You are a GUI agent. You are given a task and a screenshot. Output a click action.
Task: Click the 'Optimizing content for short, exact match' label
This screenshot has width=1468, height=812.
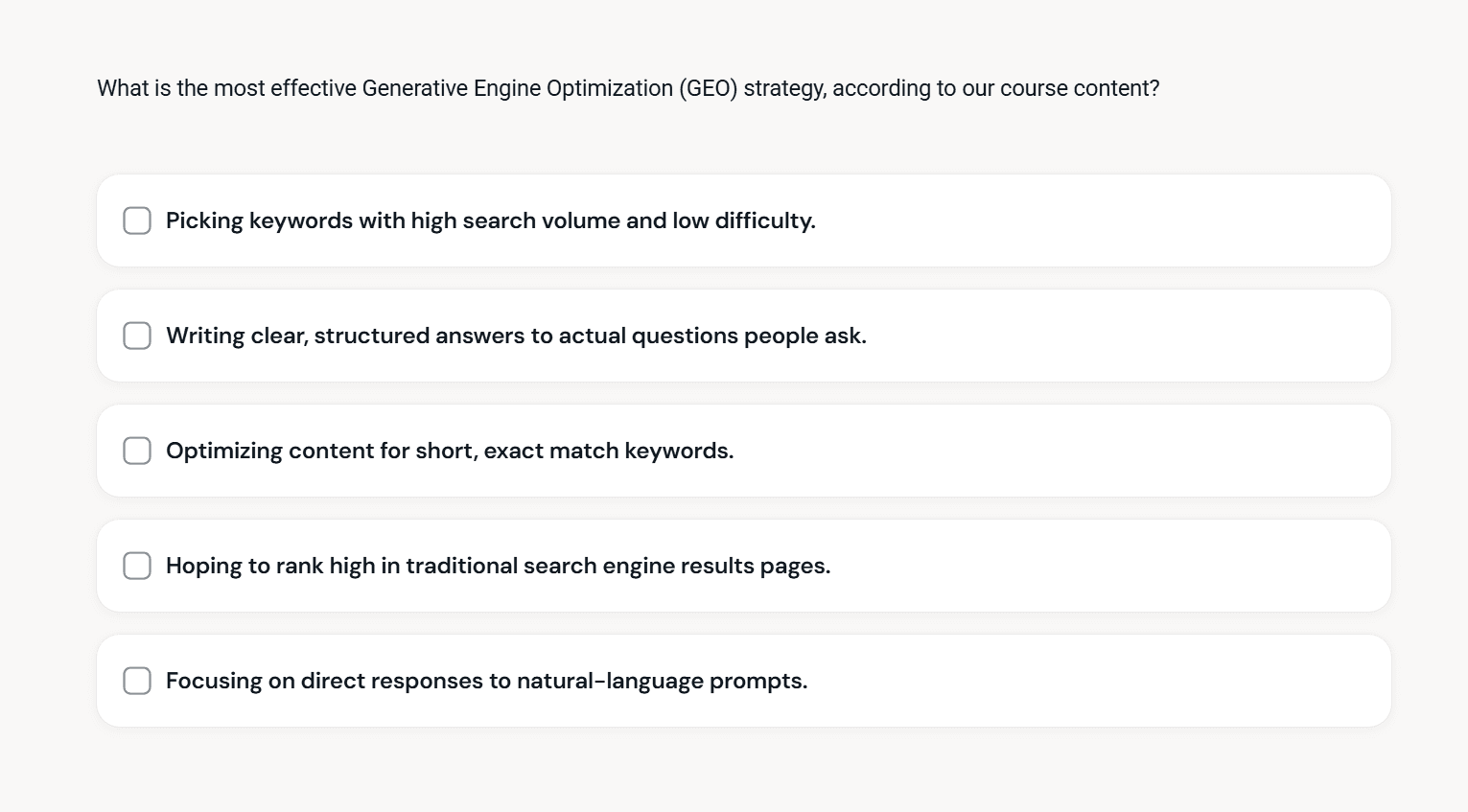coord(449,451)
